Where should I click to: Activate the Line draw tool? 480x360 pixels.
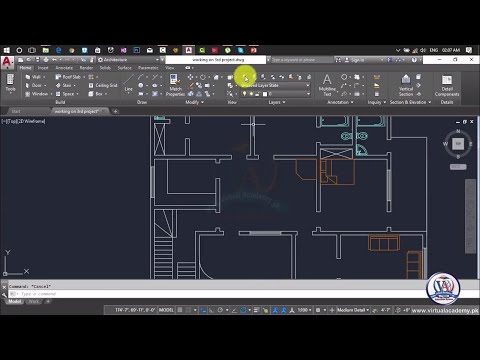pos(128,83)
